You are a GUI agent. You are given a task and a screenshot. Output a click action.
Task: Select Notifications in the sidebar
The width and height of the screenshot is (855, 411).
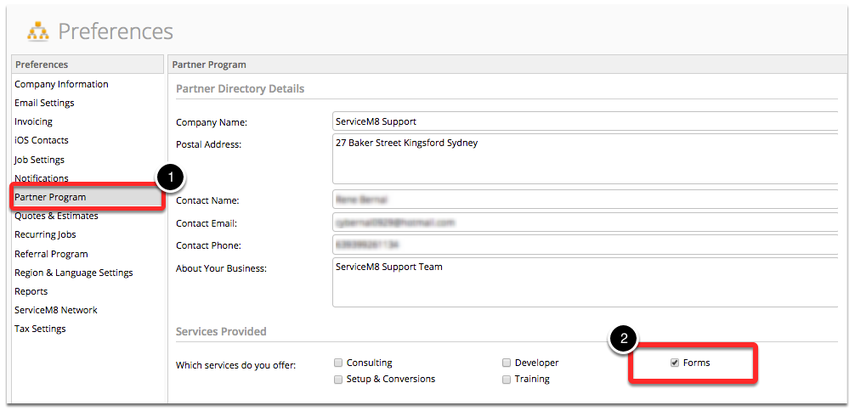41,178
